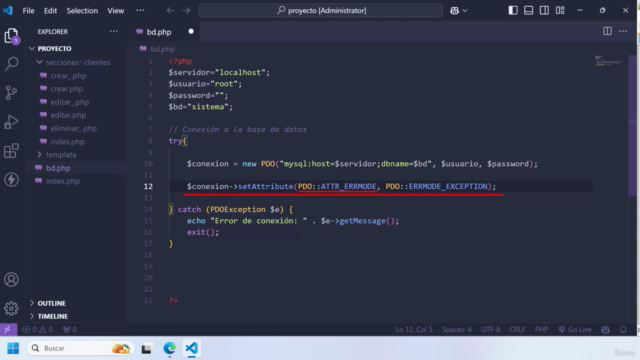Open the Source Control view

click(11, 93)
